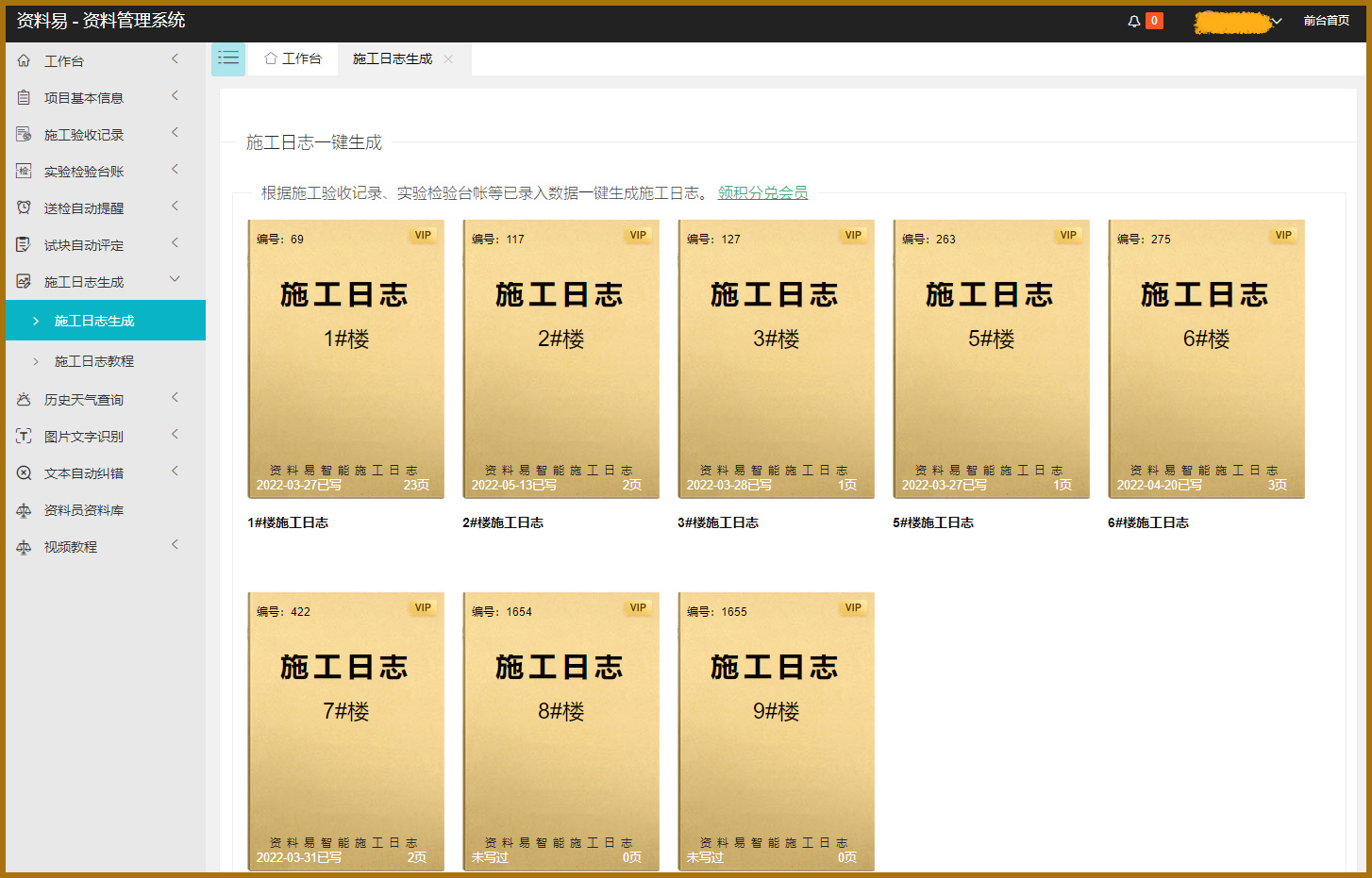Collapse the 施工日志生成 parent menu chevron
Viewport: 1372px width, 878px height.
pos(175,280)
